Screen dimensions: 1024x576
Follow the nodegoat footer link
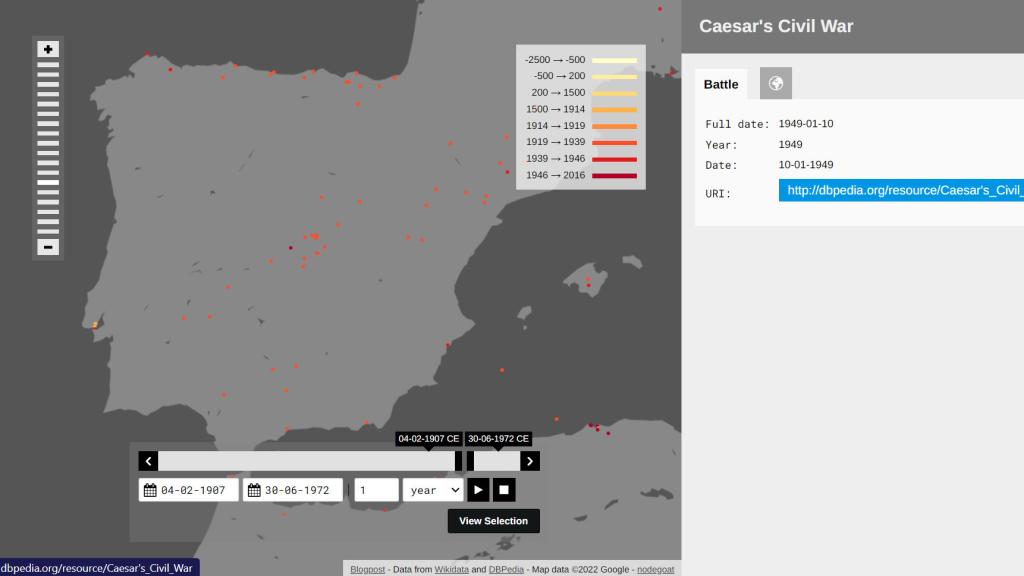click(x=655, y=570)
